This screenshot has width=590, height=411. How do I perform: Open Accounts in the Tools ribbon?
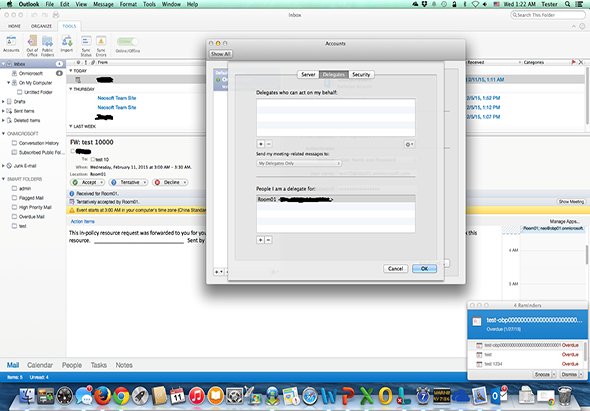[x=11, y=44]
